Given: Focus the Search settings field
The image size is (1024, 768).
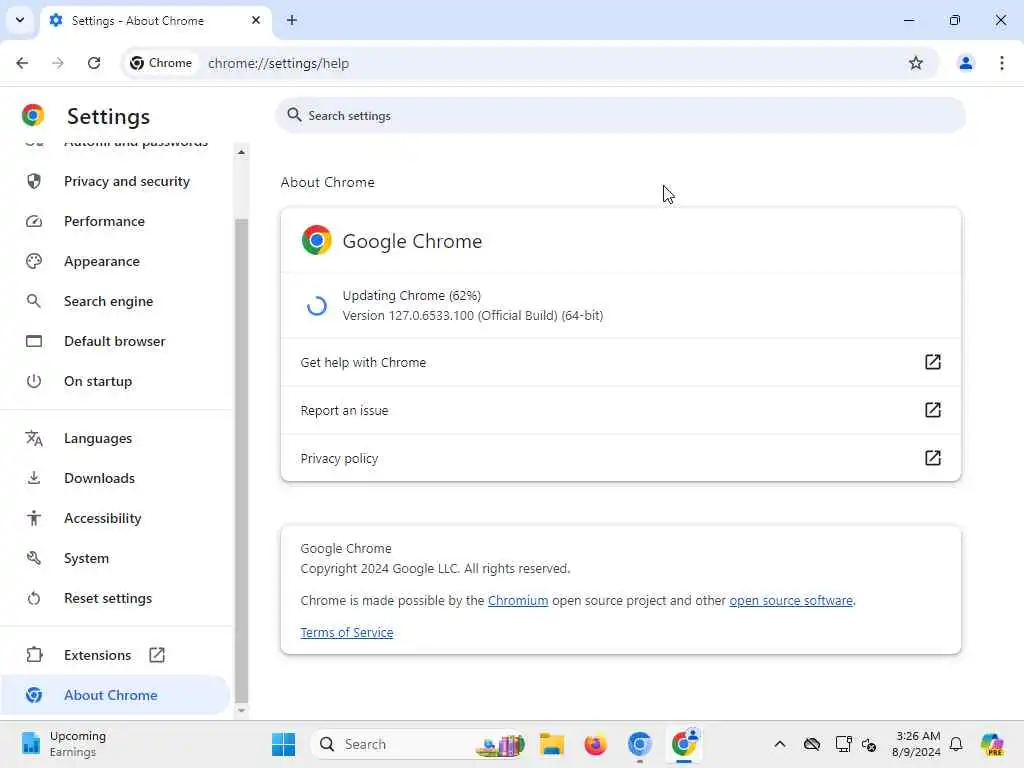Looking at the screenshot, I should pos(620,116).
